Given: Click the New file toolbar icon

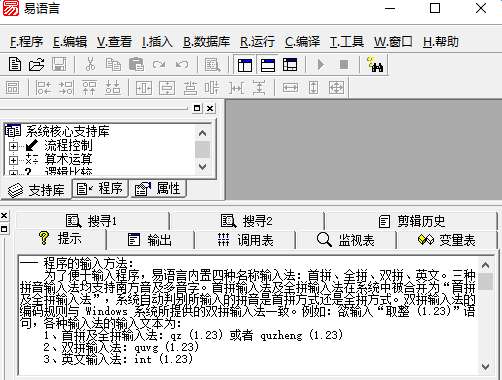Looking at the screenshot, I should click(x=15, y=64).
